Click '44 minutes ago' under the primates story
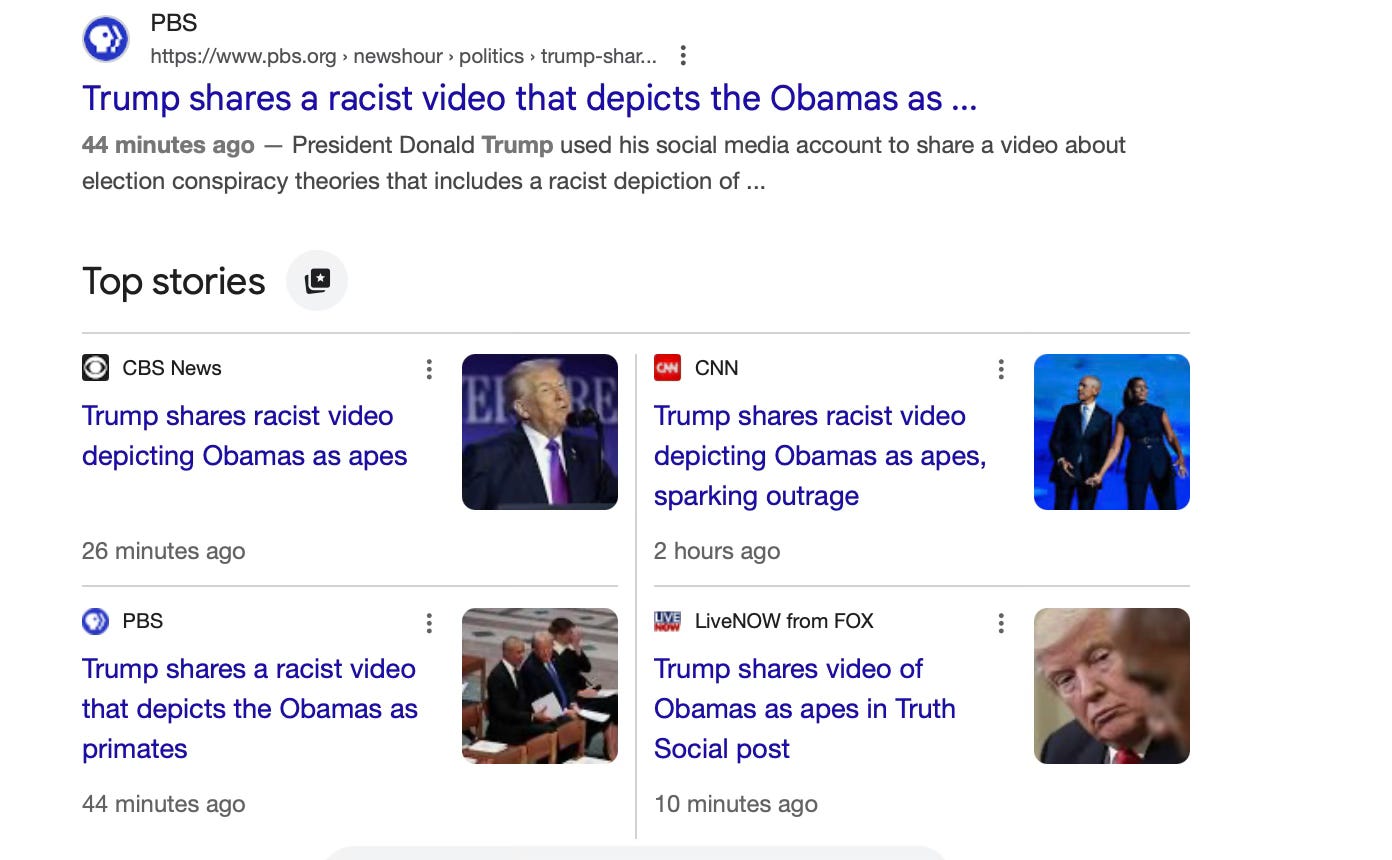Viewport: 1392px width, 860px height. pos(164,804)
